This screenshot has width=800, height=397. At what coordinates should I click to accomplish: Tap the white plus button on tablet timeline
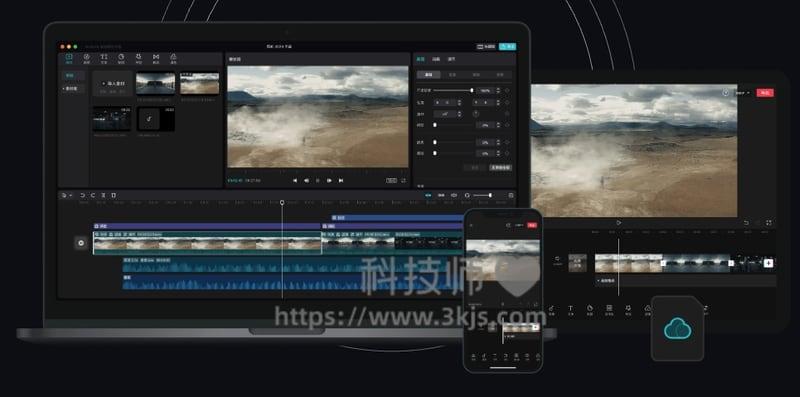pos(768,263)
